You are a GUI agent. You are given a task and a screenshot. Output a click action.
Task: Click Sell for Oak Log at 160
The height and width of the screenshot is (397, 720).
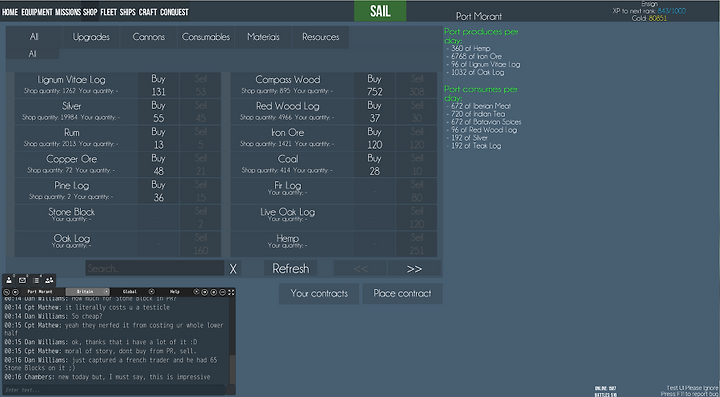[x=200, y=244]
